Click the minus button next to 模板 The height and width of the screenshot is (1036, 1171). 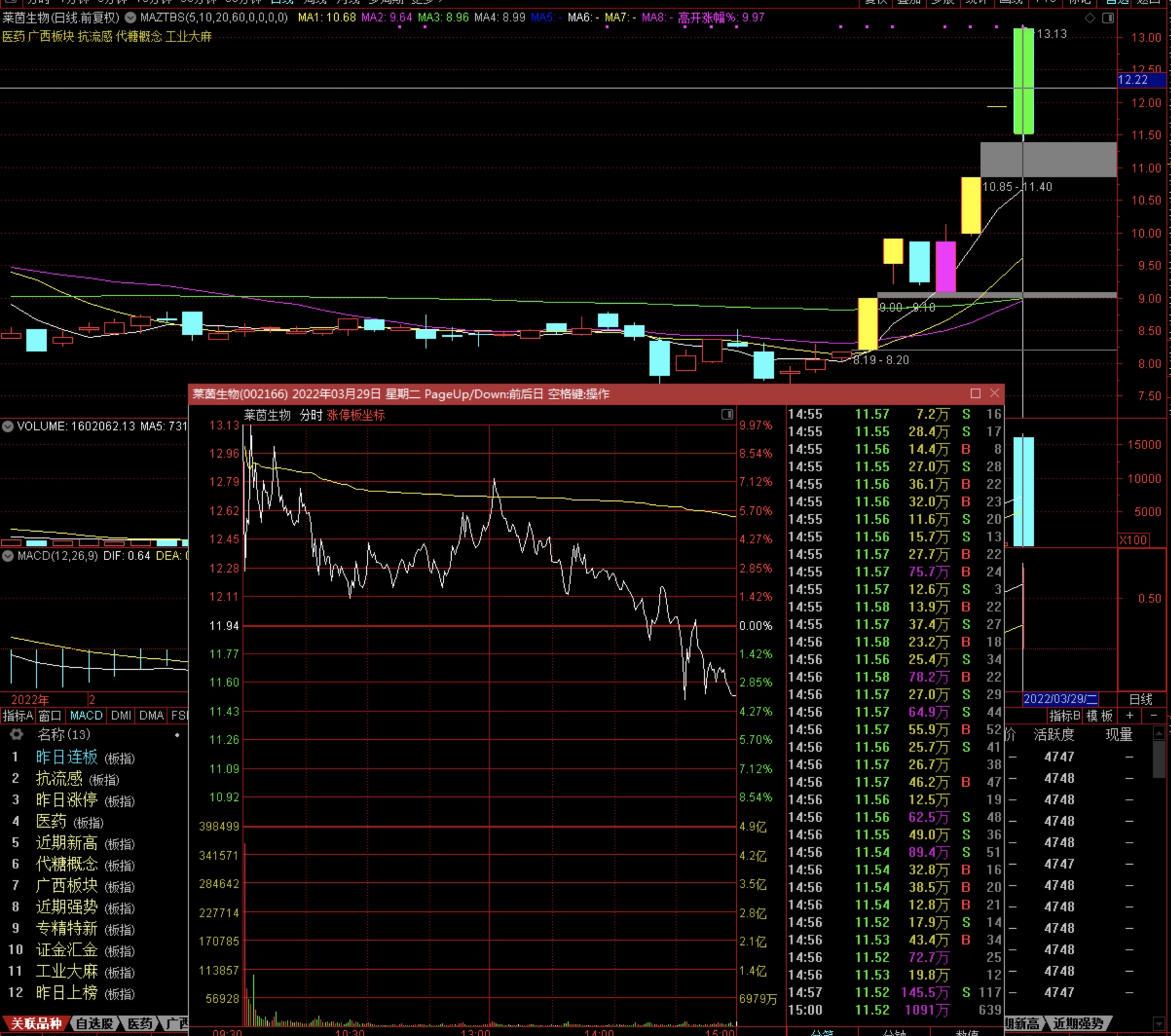pyautogui.click(x=1153, y=715)
